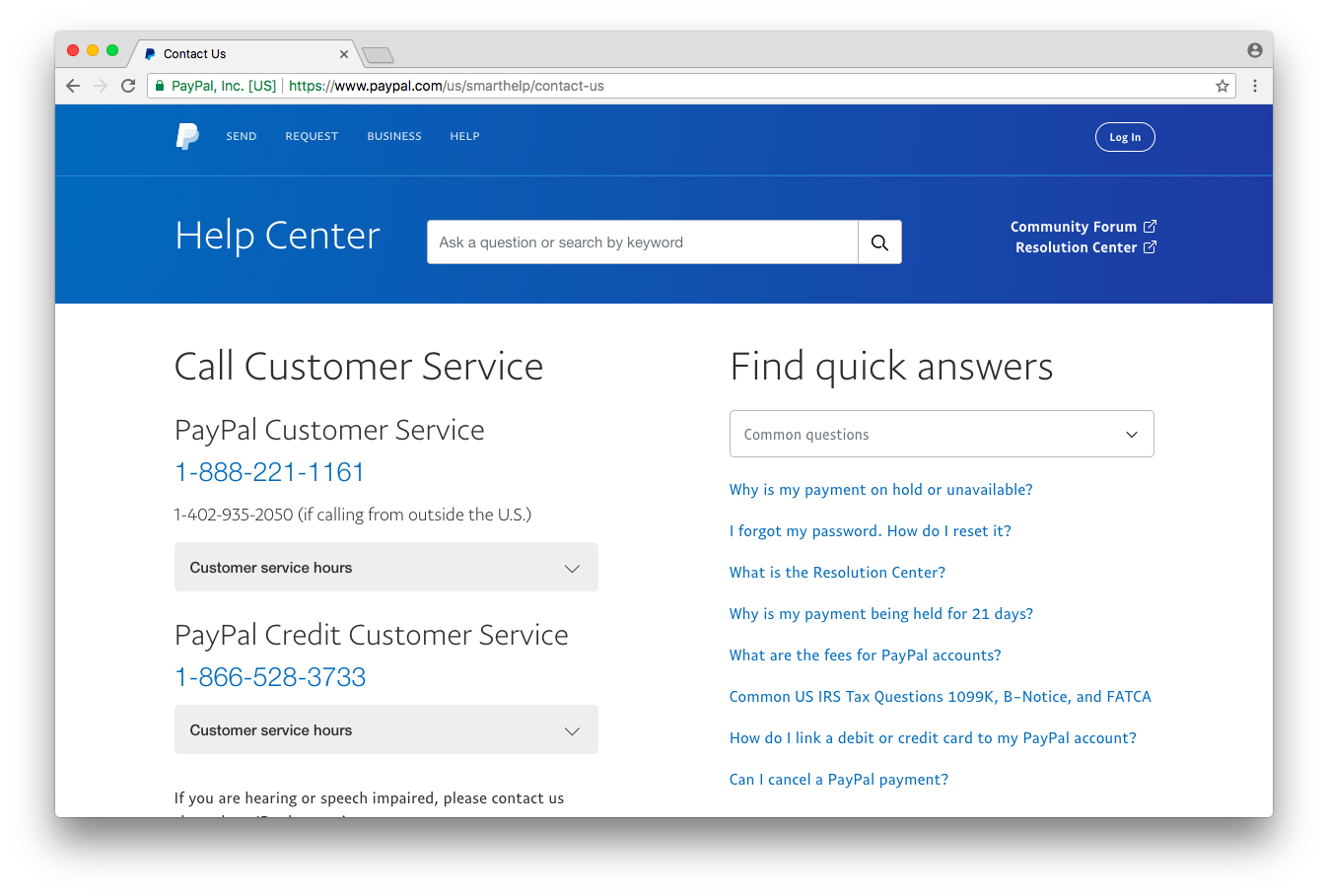Screen dimensions: 1328x896
Task: Click the browser address bar URL
Action: (446, 86)
